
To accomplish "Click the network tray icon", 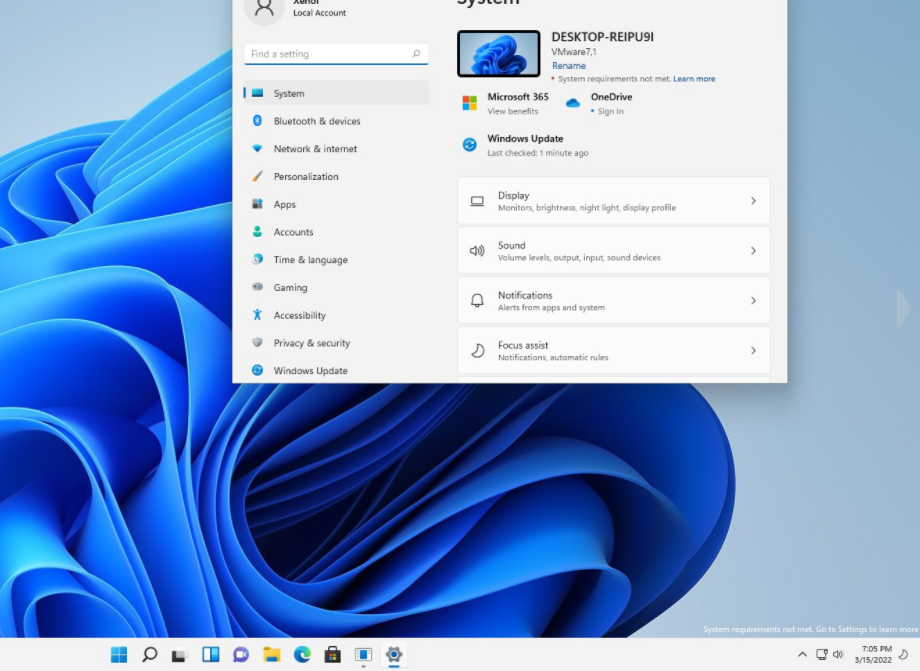I will [x=822, y=655].
